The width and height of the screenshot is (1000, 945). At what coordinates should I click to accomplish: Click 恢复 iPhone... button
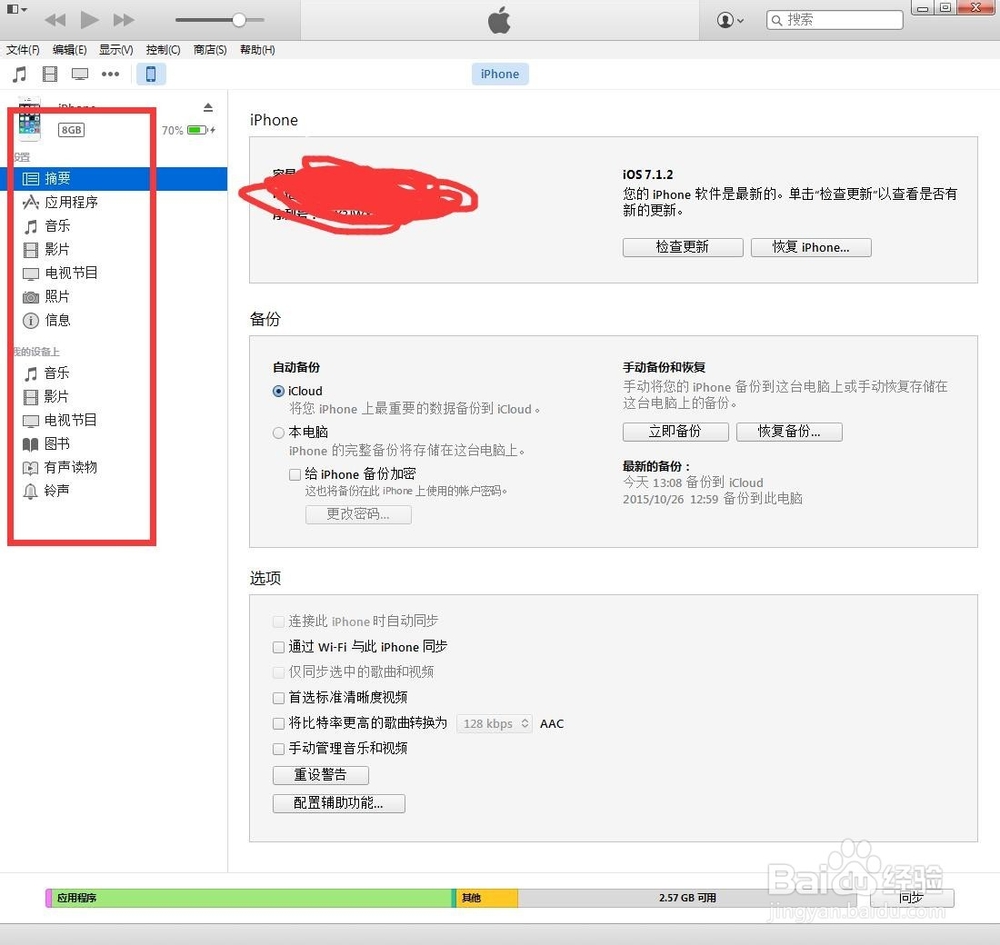click(811, 247)
